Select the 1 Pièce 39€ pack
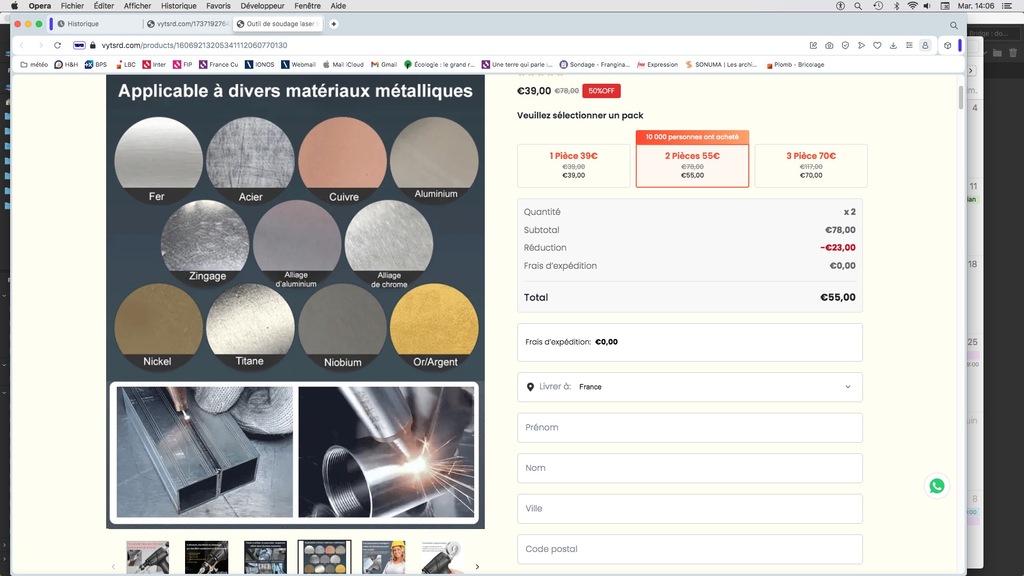This screenshot has height=576, width=1024. (573, 165)
